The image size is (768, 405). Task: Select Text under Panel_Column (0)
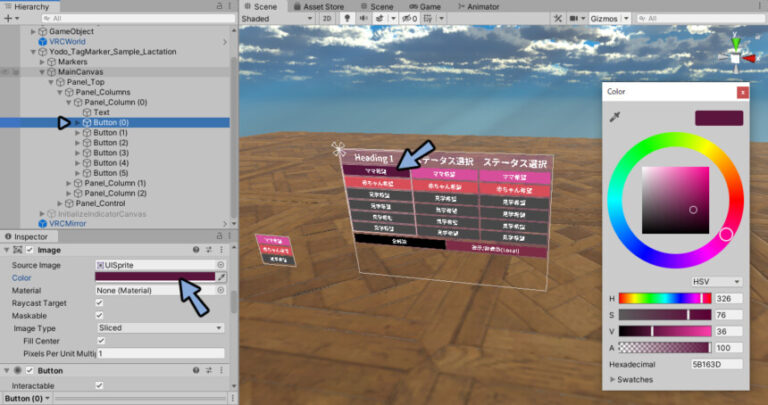pos(101,112)
